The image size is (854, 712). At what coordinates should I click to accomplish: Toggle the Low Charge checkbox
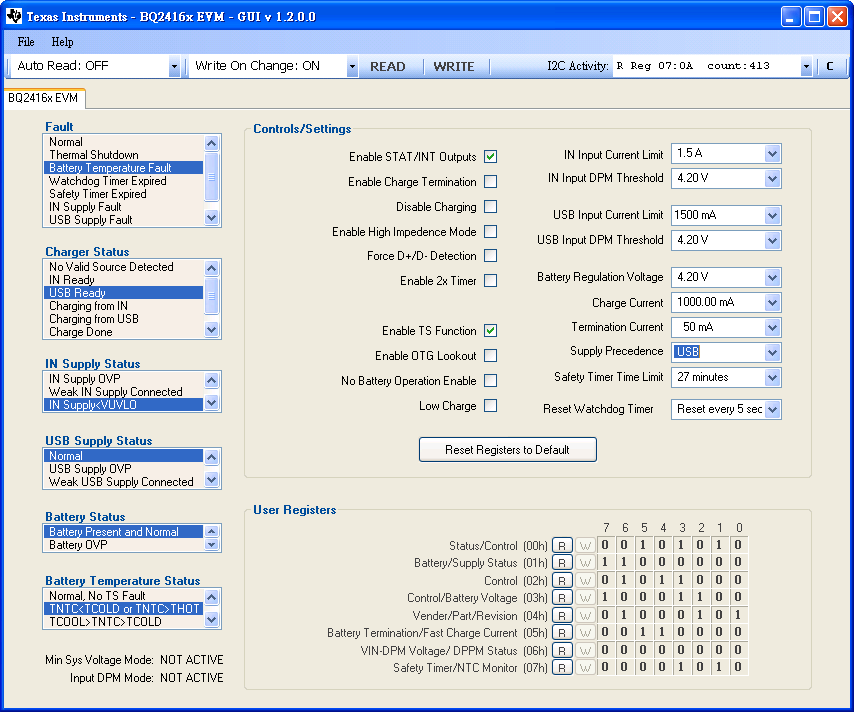[490, 405]
